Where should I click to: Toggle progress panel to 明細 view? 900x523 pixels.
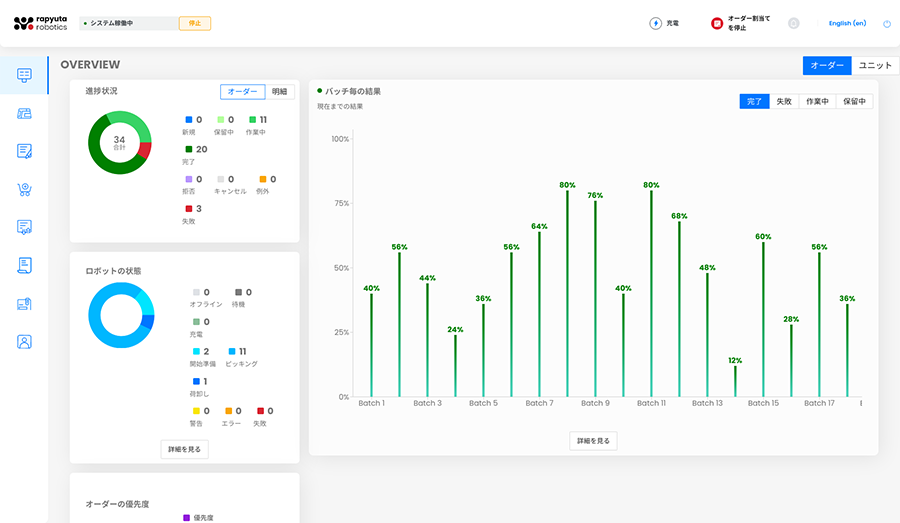click(279, 92)
